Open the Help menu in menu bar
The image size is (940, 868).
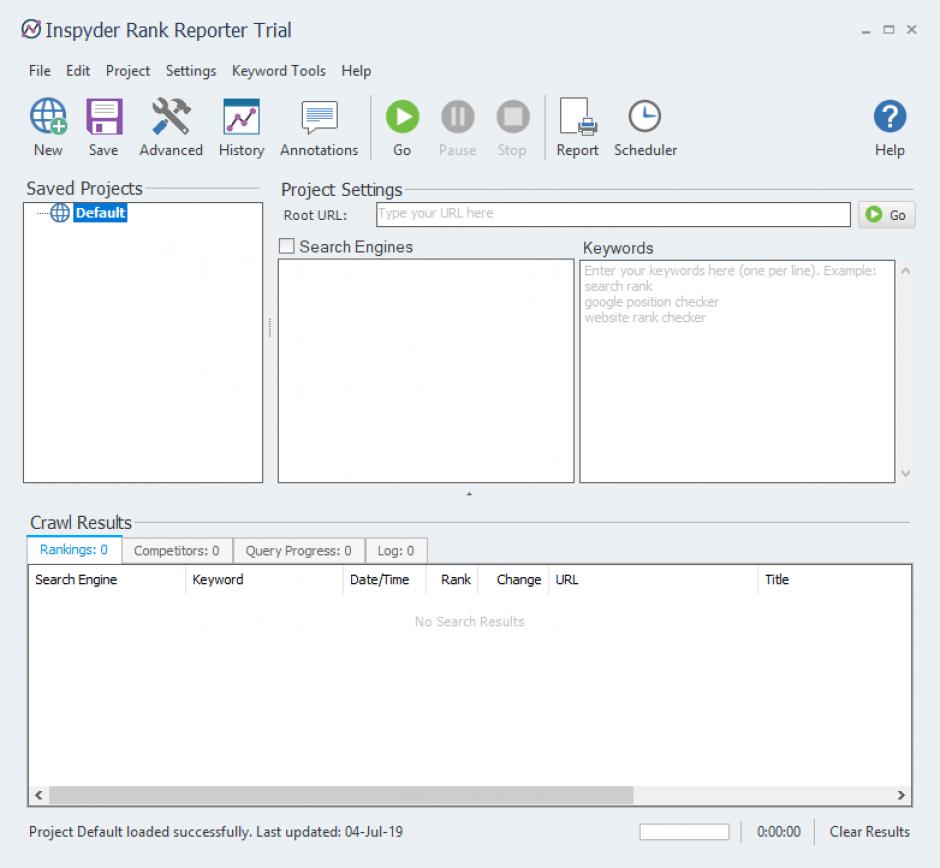pos(356,71)
